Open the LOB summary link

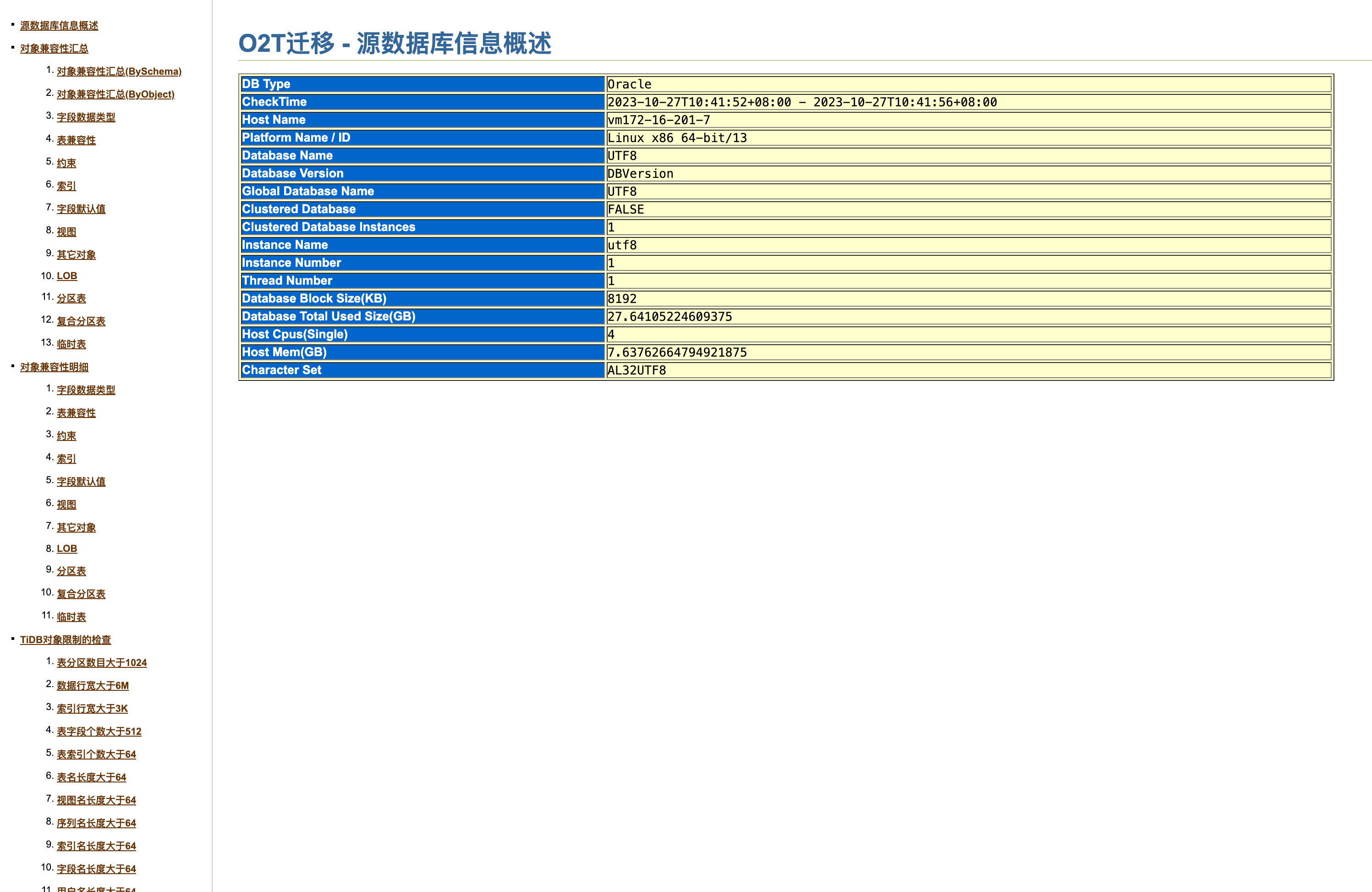66,276
